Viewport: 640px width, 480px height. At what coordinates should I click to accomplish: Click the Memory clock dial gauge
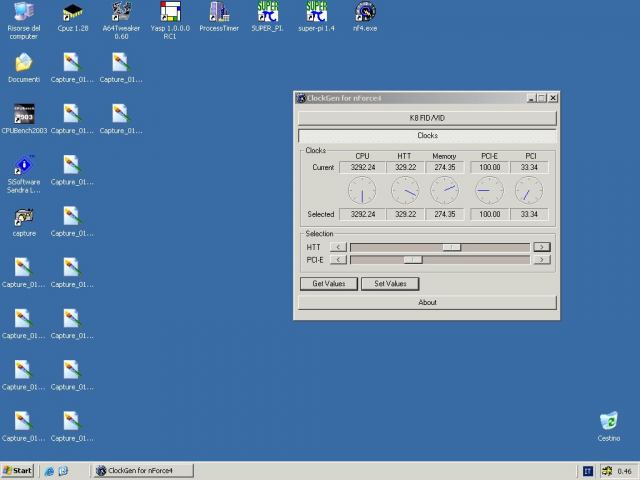coord(444,191)
